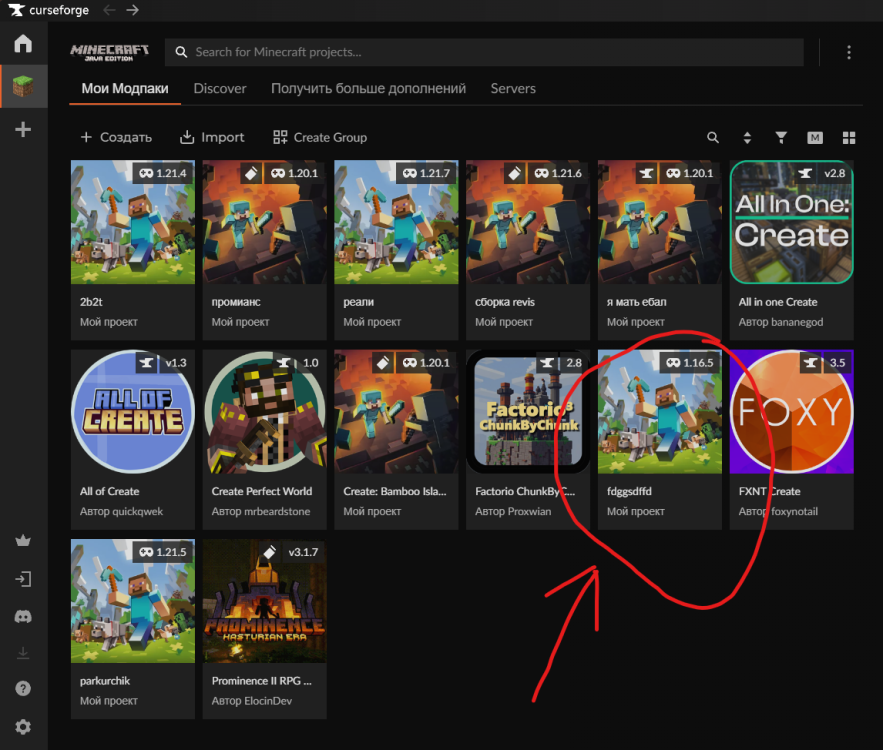Click the v2.8 badge on All in one Create
The width and height of the screenshot is (883, 750).
835,173
